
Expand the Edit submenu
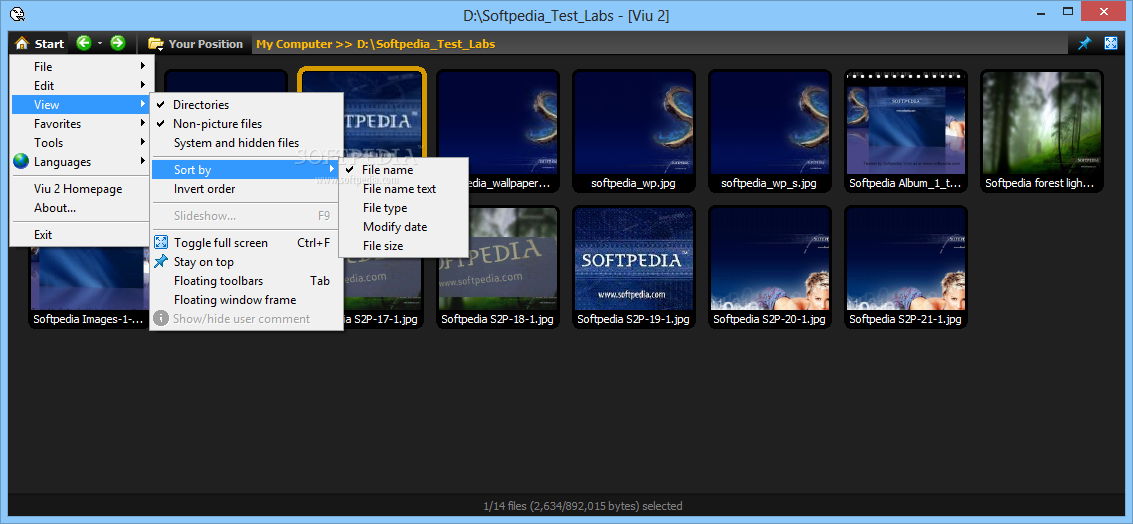[x=82, y=85]
